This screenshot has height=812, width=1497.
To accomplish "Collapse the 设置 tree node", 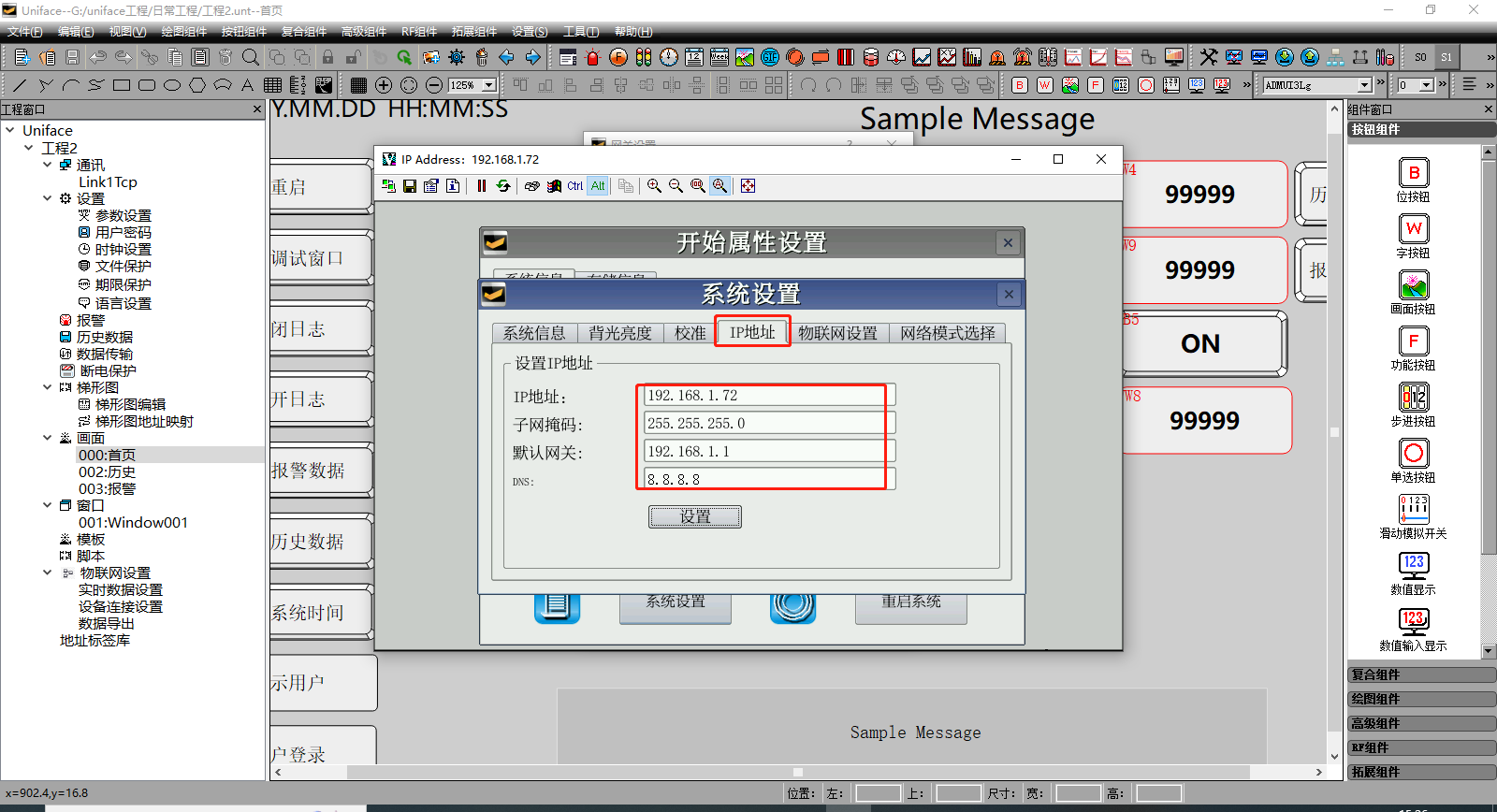I will (48, 198).
